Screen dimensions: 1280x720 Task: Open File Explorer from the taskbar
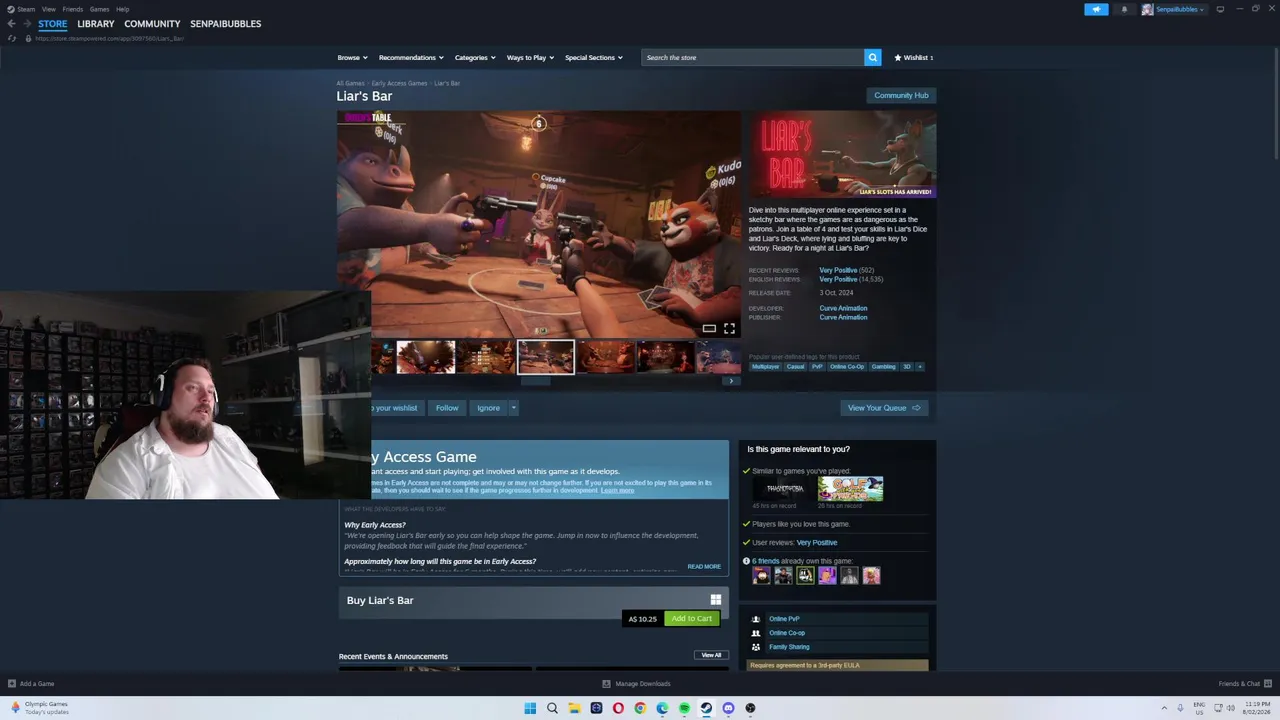coord(574,708)
